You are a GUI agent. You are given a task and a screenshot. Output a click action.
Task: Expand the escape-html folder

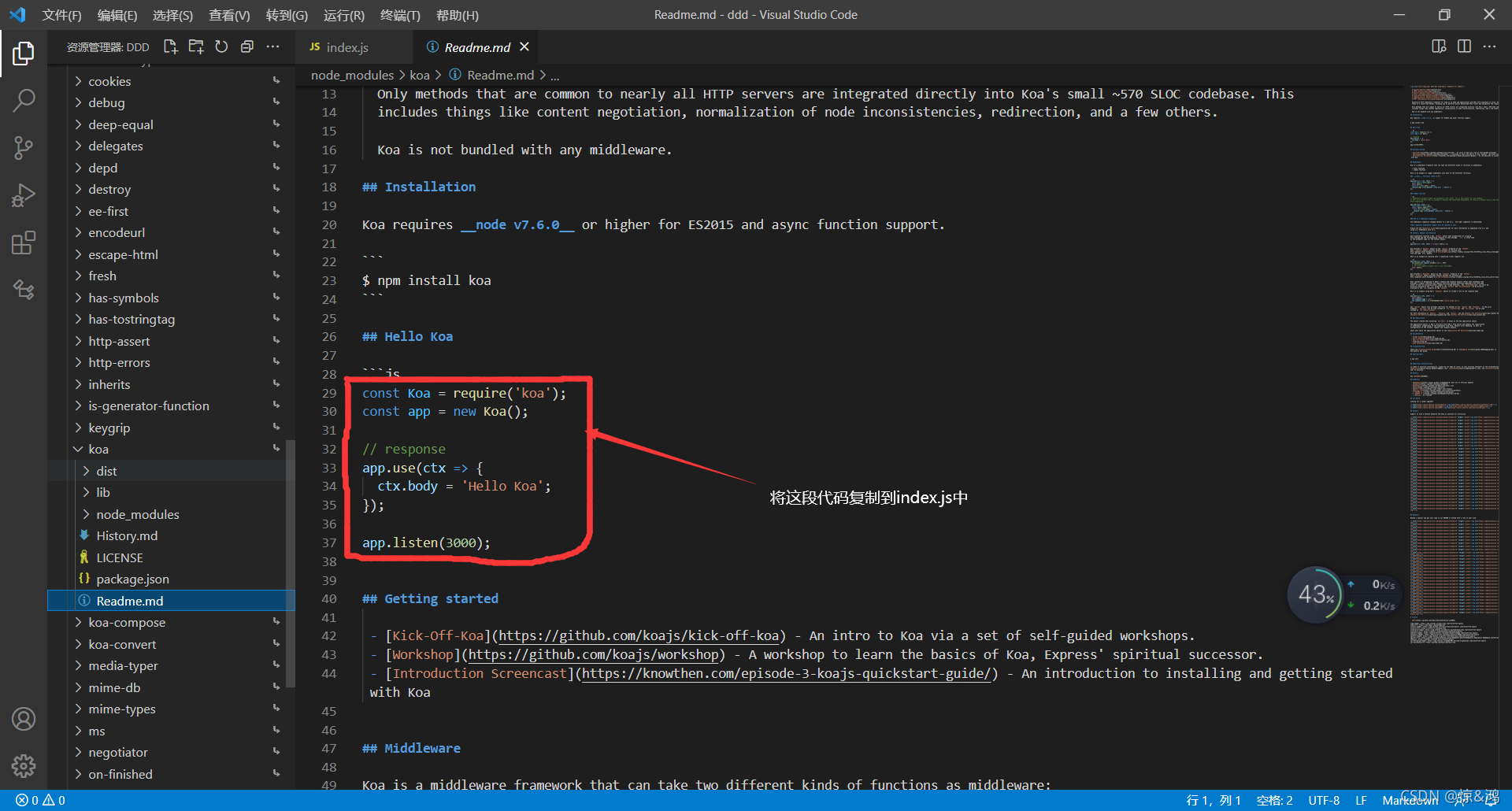point(171,254)
